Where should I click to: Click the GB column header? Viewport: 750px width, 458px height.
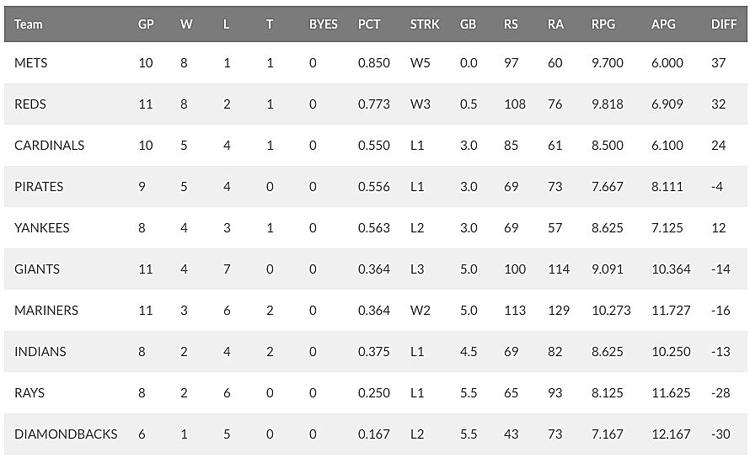point(468,24)
